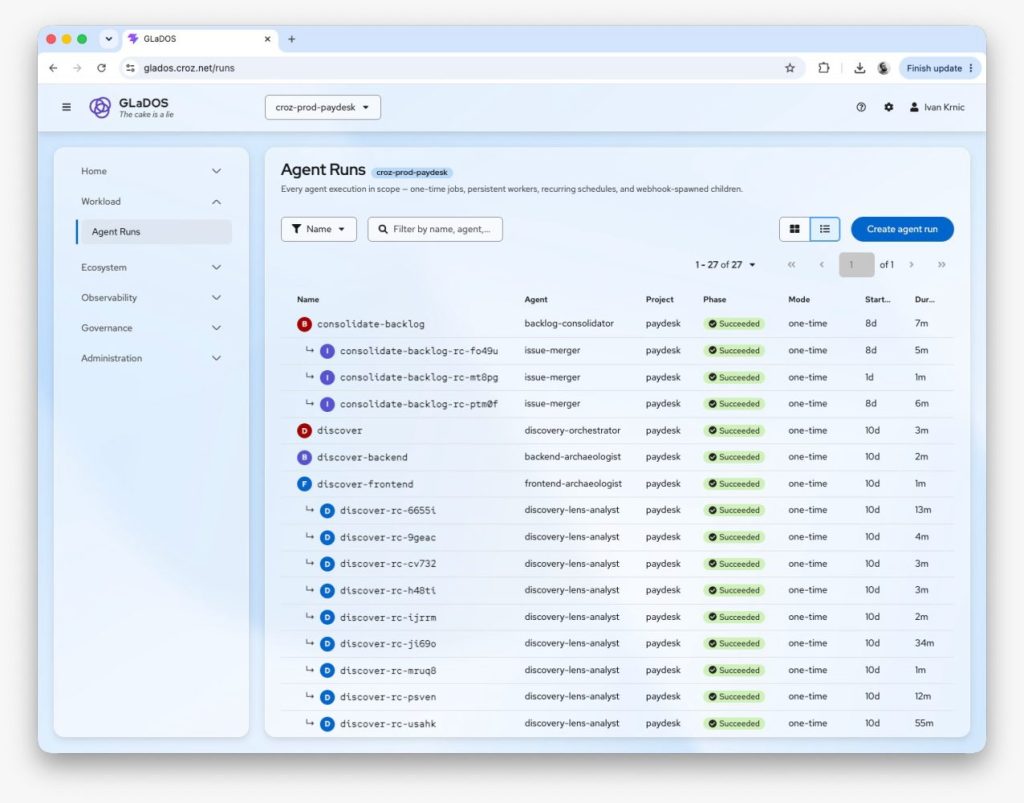Click the D icon for discover-rc-ji69o

(327, 644)
